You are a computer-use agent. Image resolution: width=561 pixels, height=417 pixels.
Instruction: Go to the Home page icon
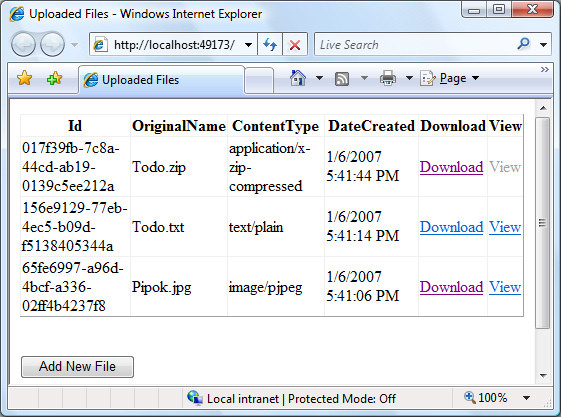click(x=298, y=78)
